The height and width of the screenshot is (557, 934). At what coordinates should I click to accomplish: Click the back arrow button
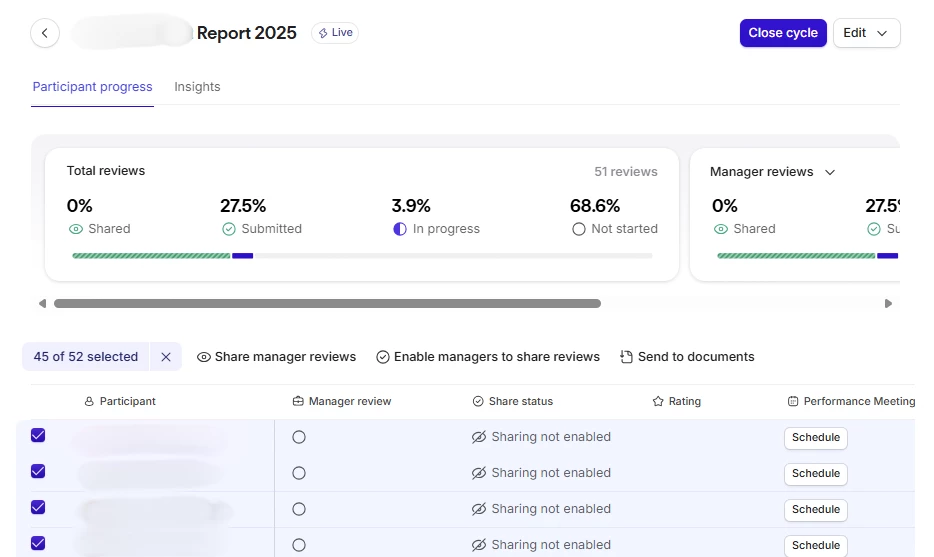[45, 33]
